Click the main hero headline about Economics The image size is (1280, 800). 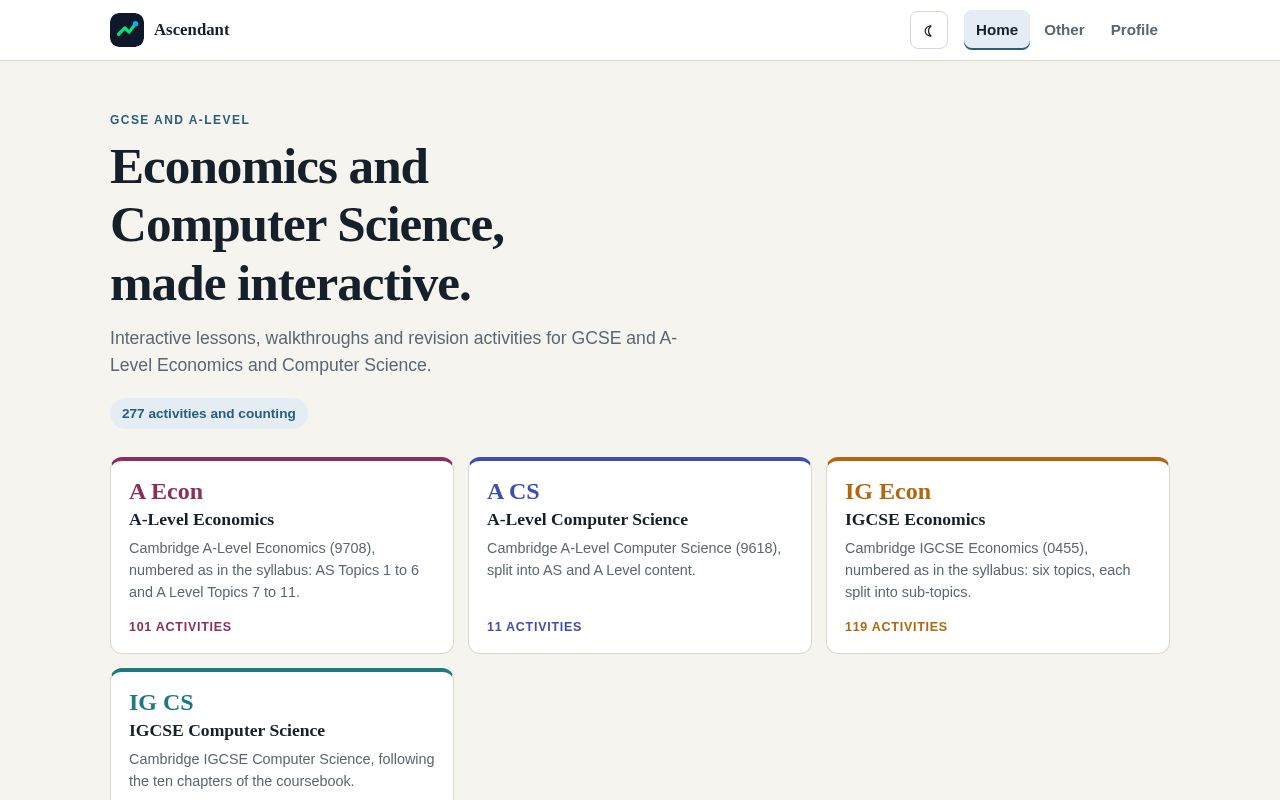307,225
